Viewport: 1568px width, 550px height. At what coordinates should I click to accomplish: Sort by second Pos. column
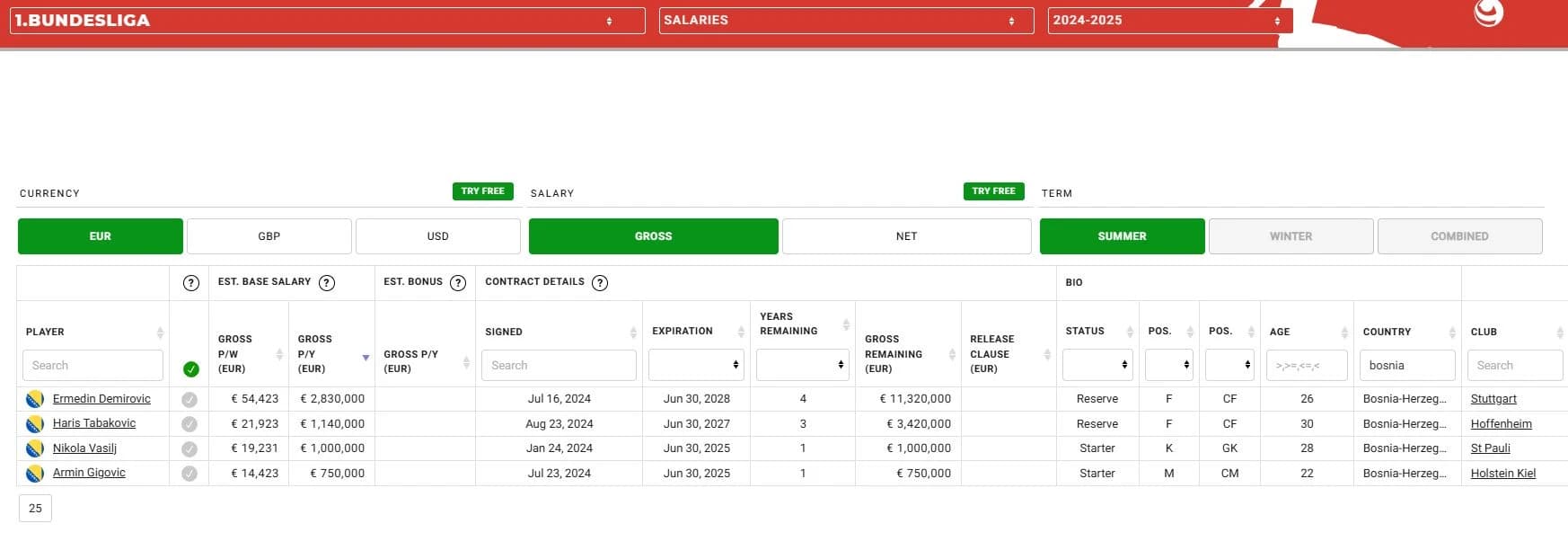tap(1251, 333)
